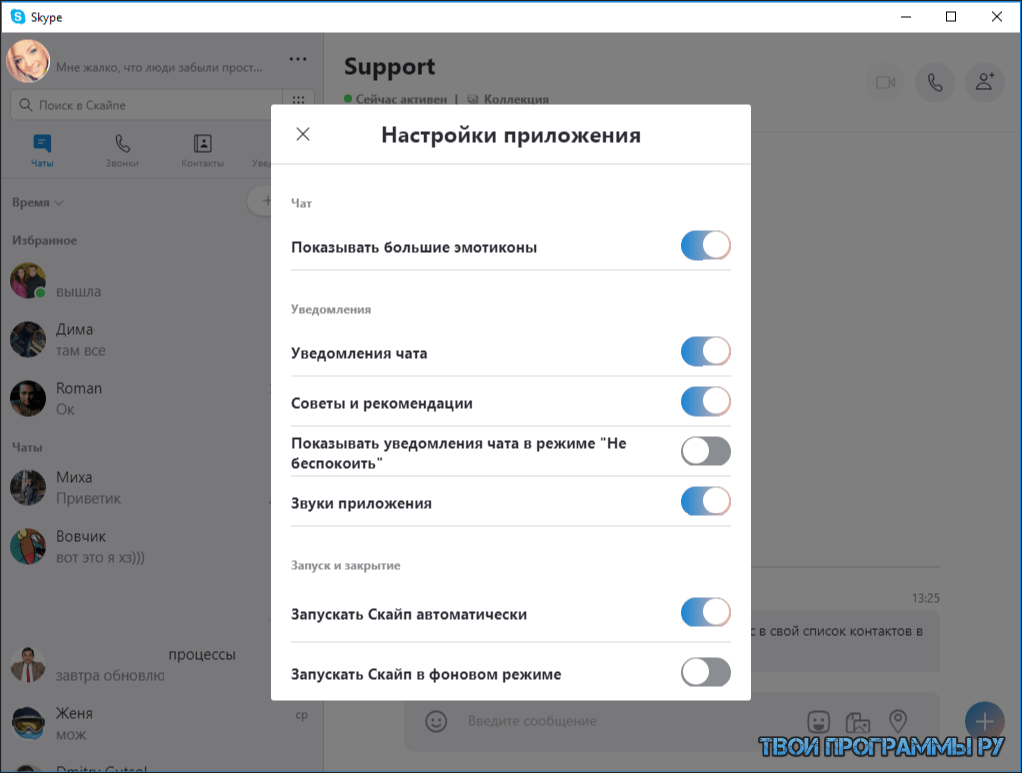The height and width of the screenshot is (773, 1022).
Task: Expand the Время sort dropdown
Action: point(38,202)
